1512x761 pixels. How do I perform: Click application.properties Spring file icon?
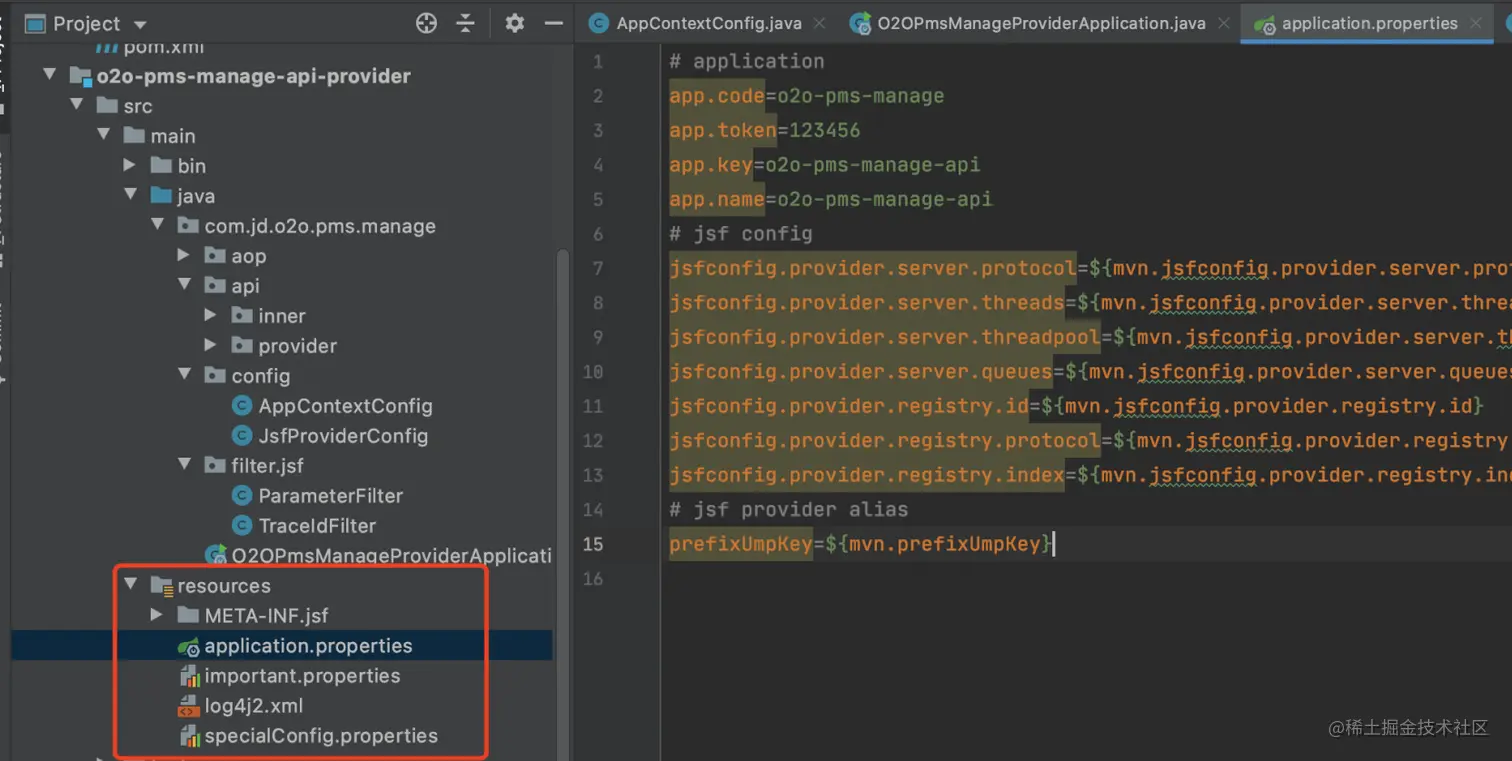click(x=188, y=646)
